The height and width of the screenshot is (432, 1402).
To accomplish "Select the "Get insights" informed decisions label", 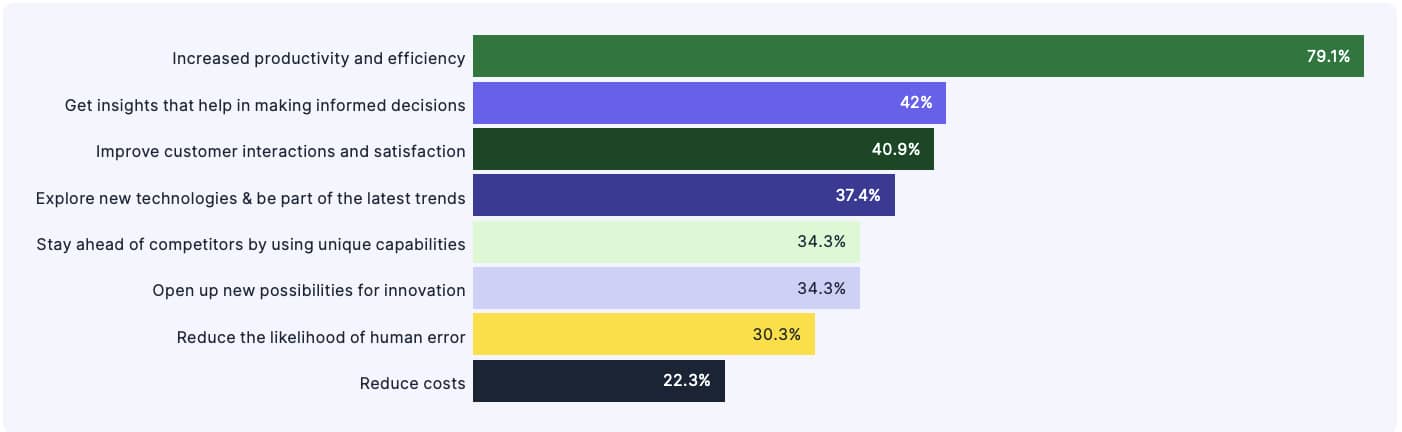I will point(265,105).
